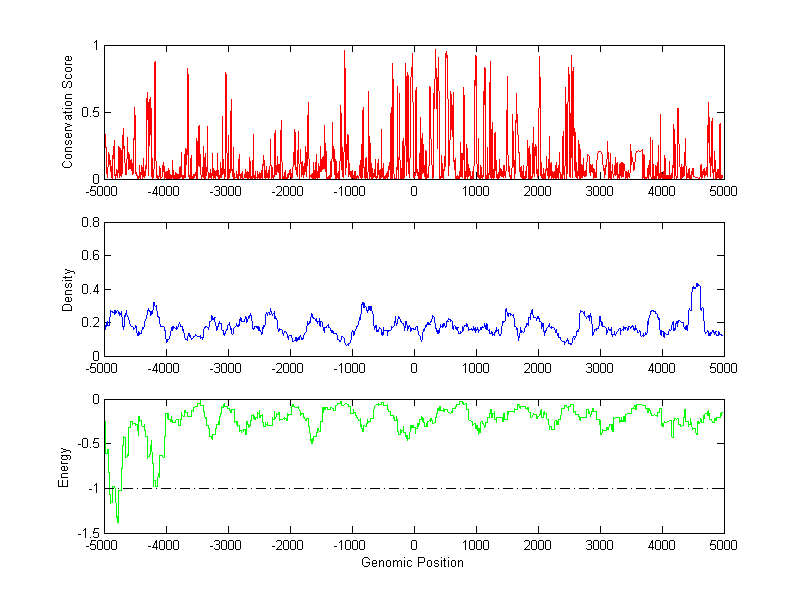This screenshot has width=800, height=599.
Task: Click the 5000 x-tick label under Energy plot
Action: pos(723,546)
